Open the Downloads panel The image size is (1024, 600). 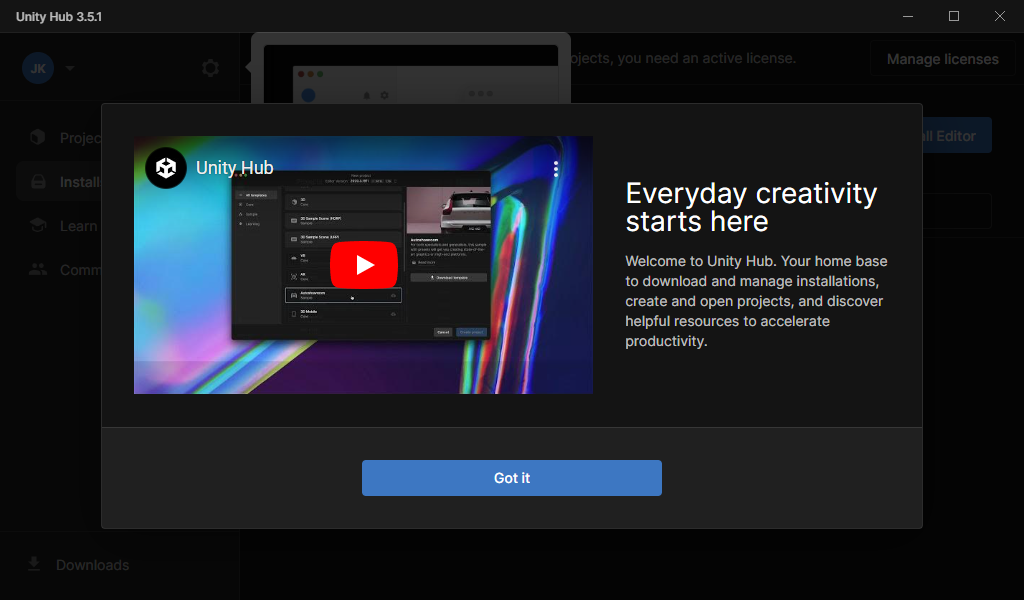click(78, 565)
